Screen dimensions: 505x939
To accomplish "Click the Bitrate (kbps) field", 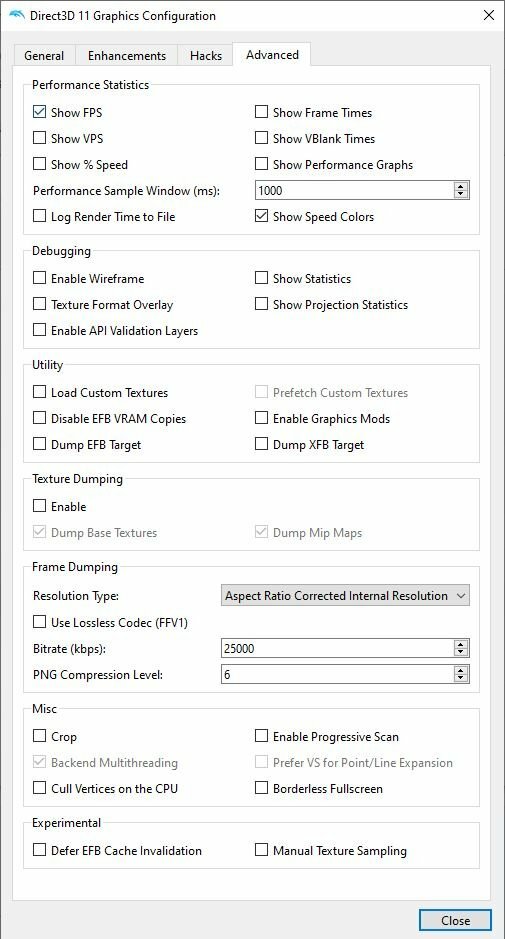I will pyautogui.click(x=337, y=649).
